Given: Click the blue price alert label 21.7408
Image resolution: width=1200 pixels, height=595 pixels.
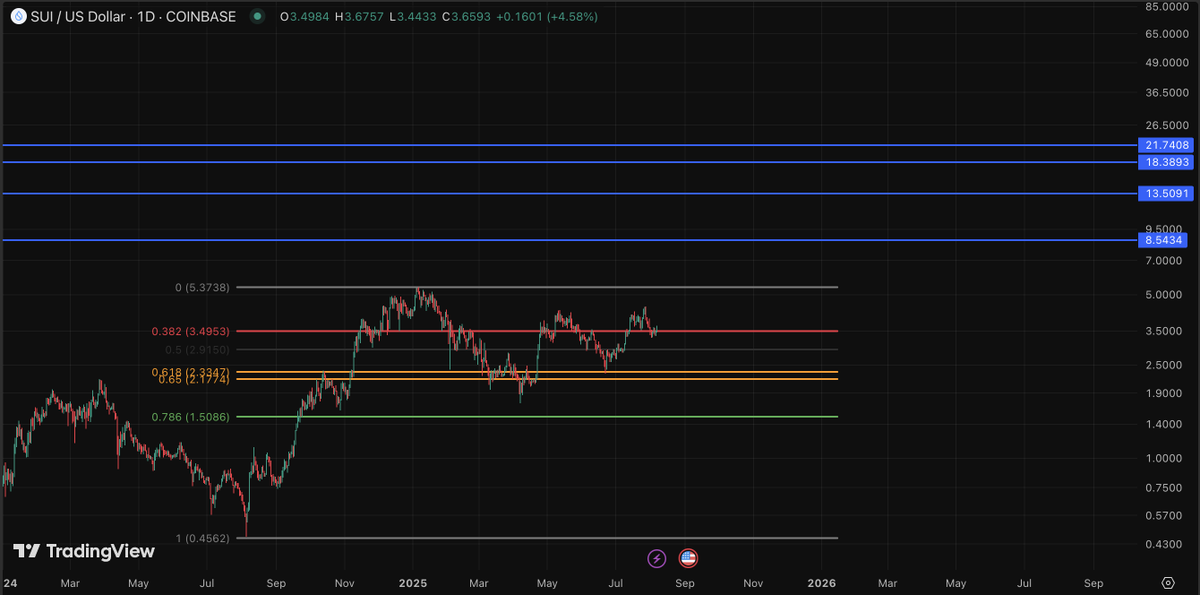Looking at the screenshot, I should click(x=1166, y=145).
